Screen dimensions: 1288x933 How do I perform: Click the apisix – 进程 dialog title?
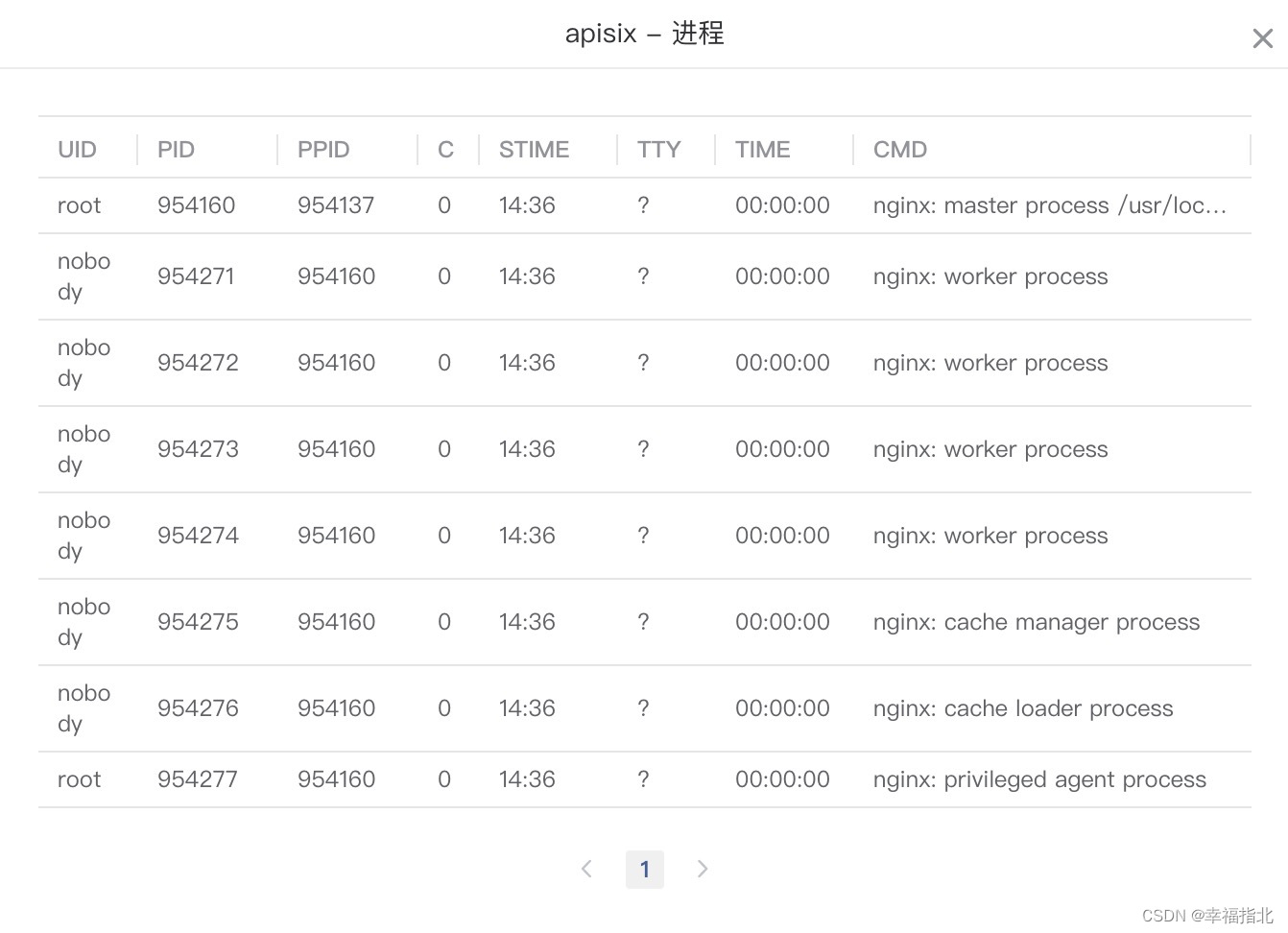(644, 34)
